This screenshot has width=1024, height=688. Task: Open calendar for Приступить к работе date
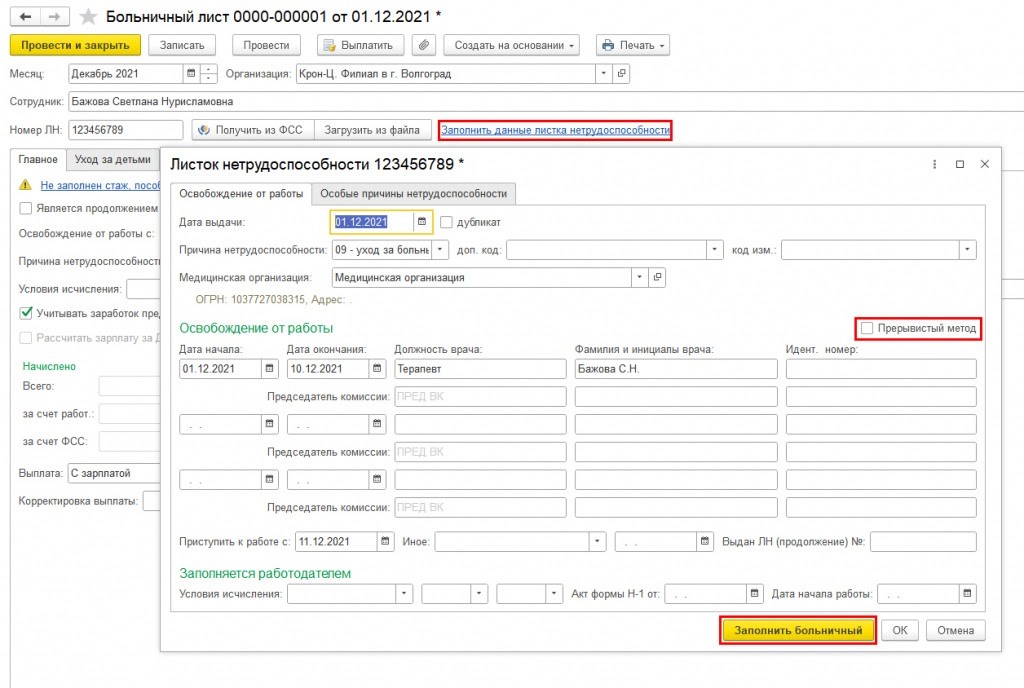click(385, 541)
